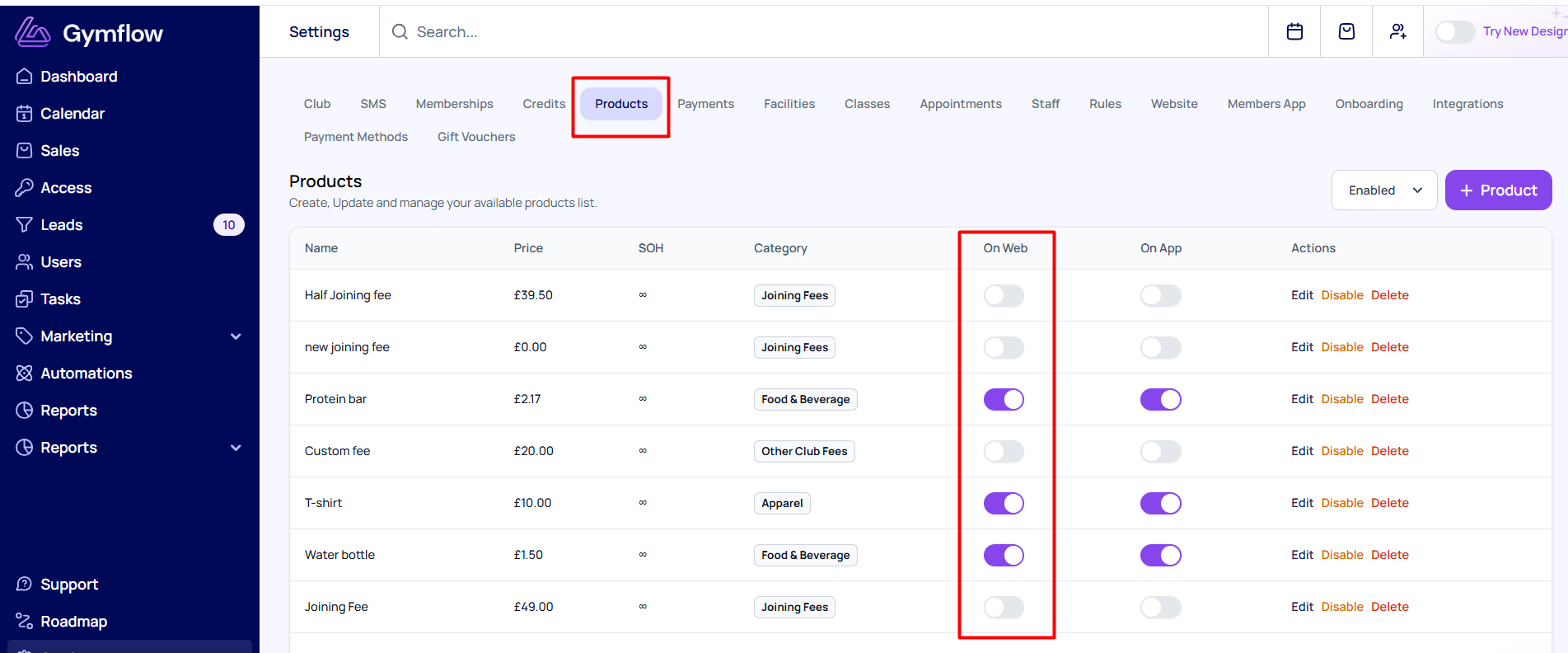
Task: Enable On Web for Custom fee
Action: pyautogui.click(x=1004, y=451)
